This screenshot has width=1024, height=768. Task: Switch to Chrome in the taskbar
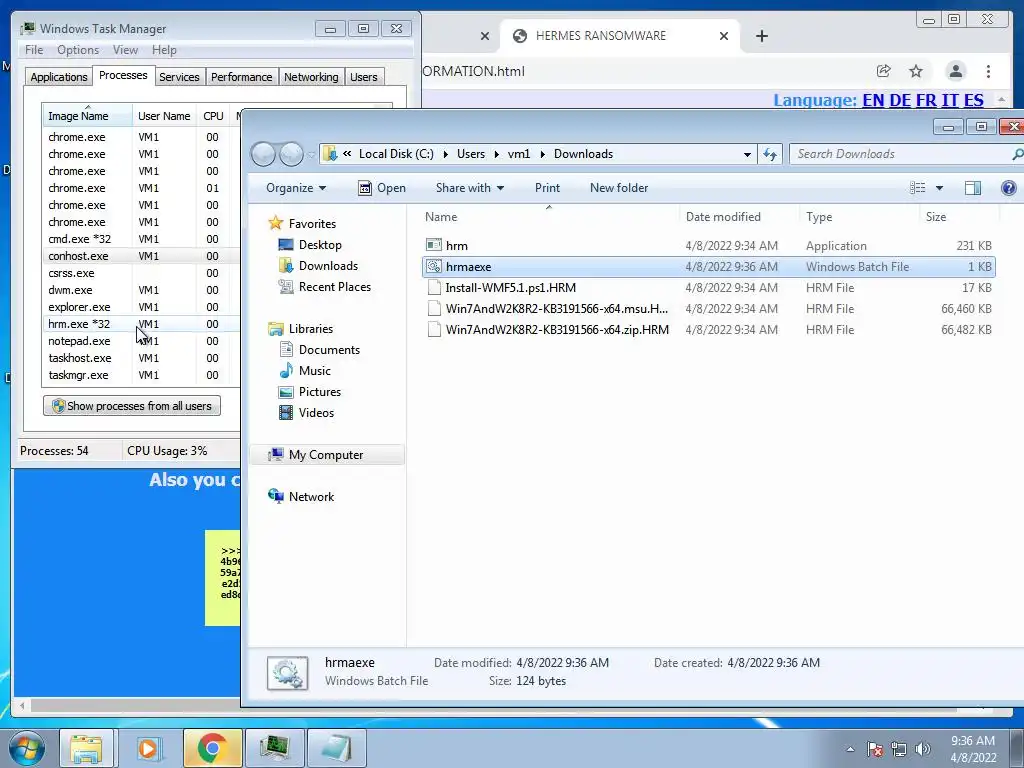[x=212, y=748]
